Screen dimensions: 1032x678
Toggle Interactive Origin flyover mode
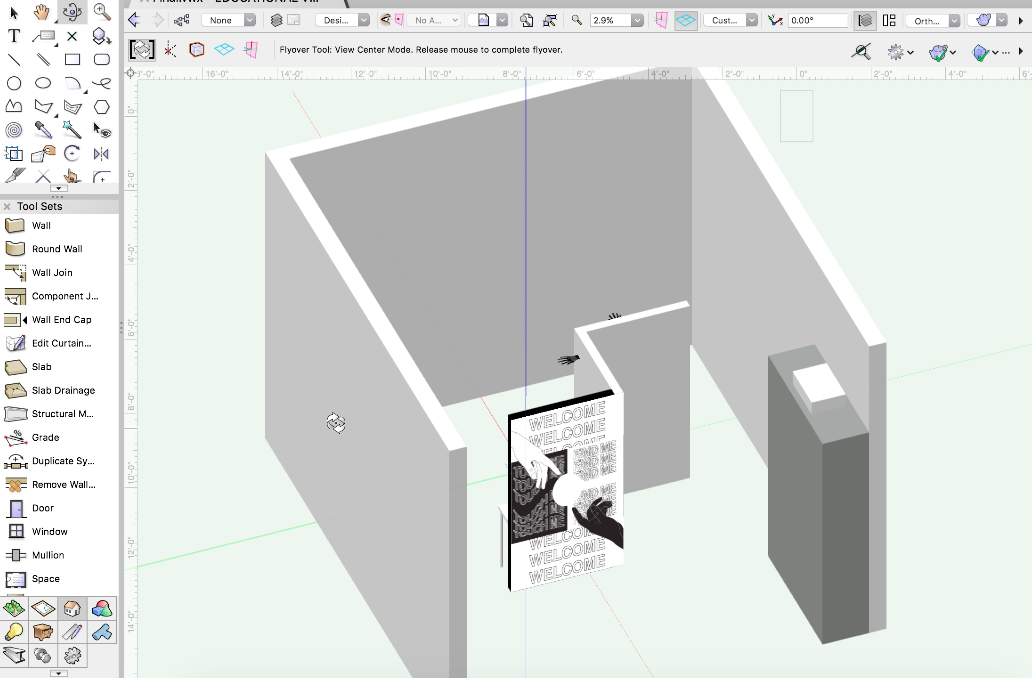(x=170, y=50)
